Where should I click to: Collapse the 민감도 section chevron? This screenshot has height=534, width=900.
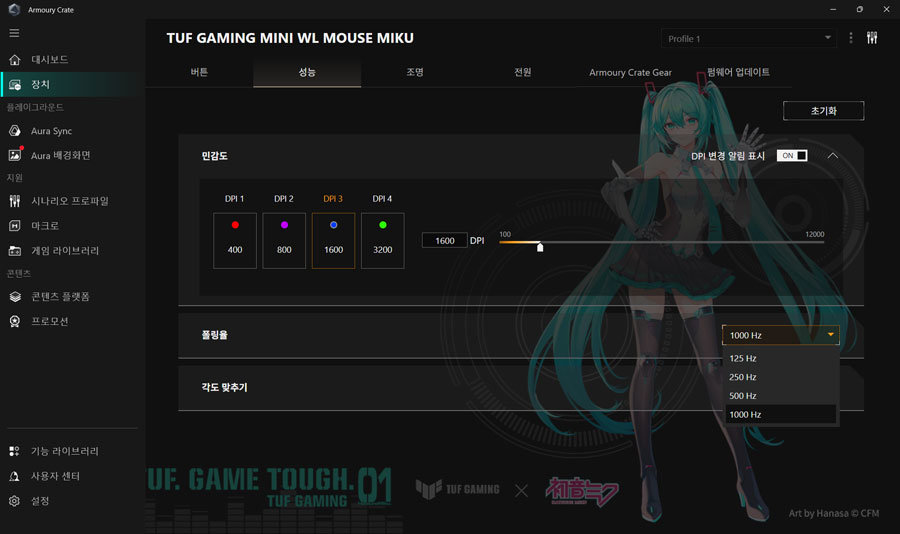(x=832, y=156)
